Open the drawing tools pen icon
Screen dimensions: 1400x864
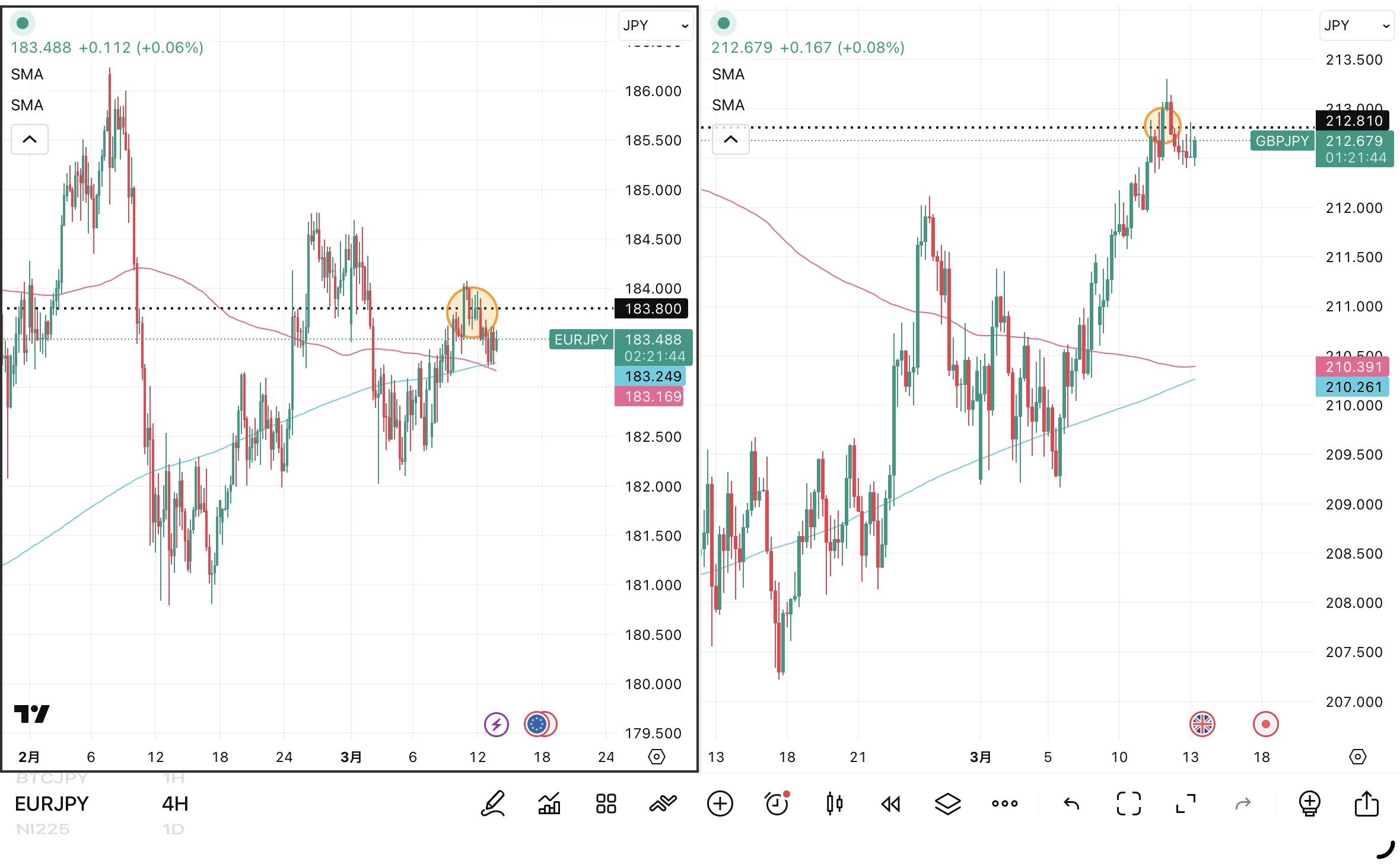pos(493,804)
